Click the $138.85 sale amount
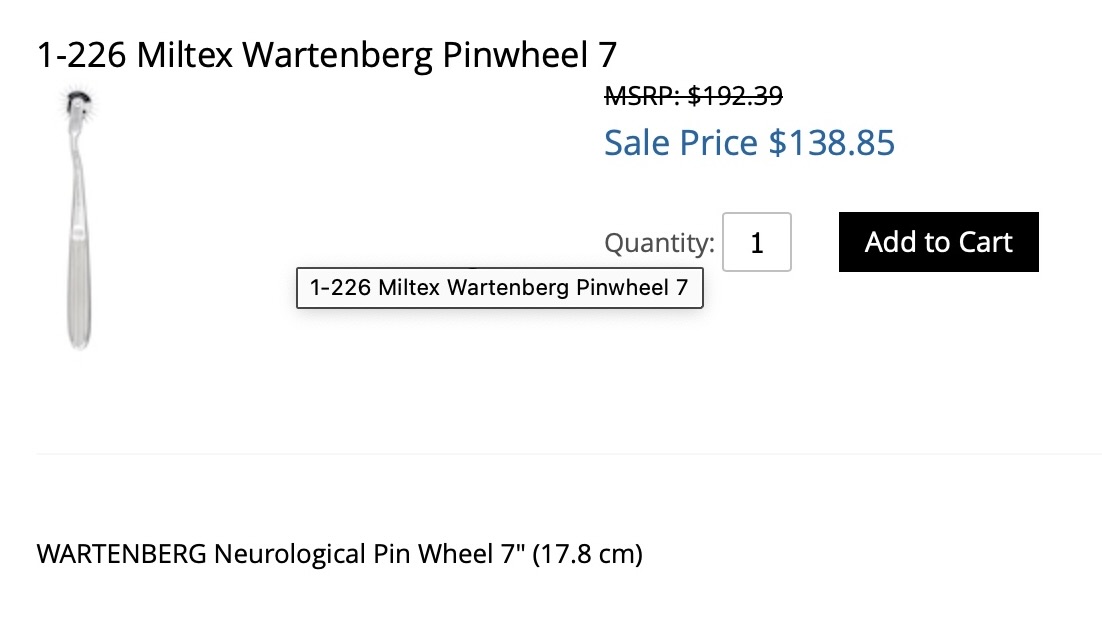1102x643 pixels. click(831, 143)
